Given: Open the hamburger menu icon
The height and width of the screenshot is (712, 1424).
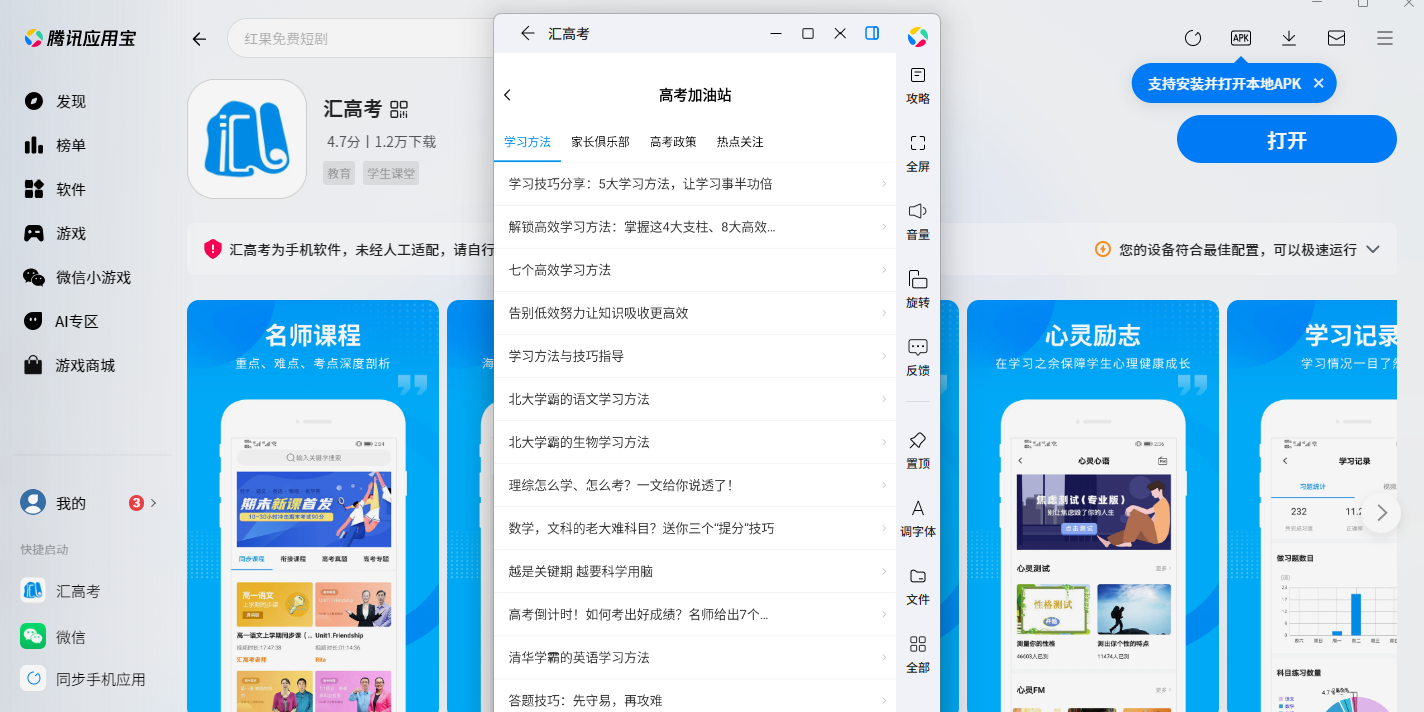Looking at the screenshot, I should [x=1385, y=38].
